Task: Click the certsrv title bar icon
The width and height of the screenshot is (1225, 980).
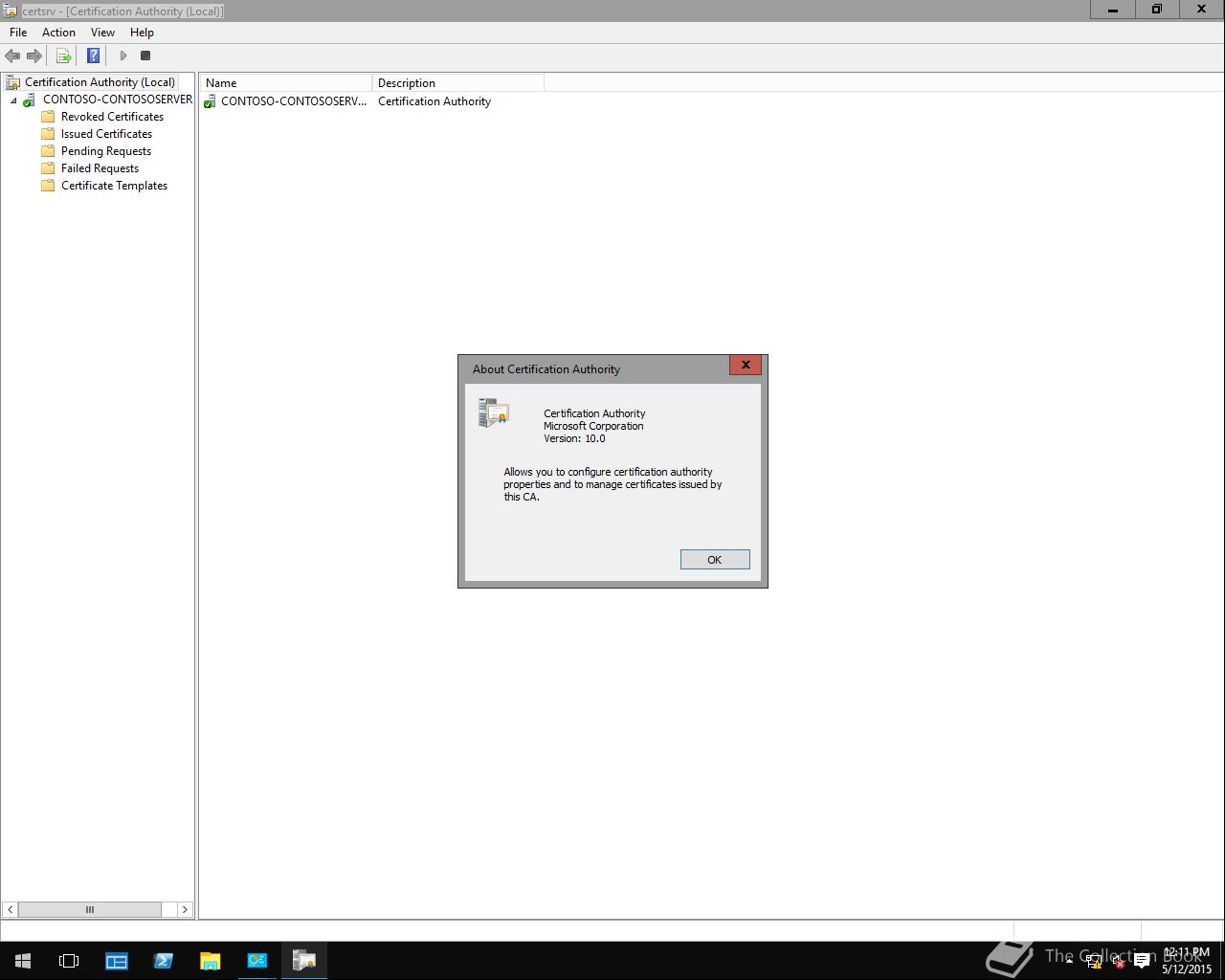Action: 11,11
